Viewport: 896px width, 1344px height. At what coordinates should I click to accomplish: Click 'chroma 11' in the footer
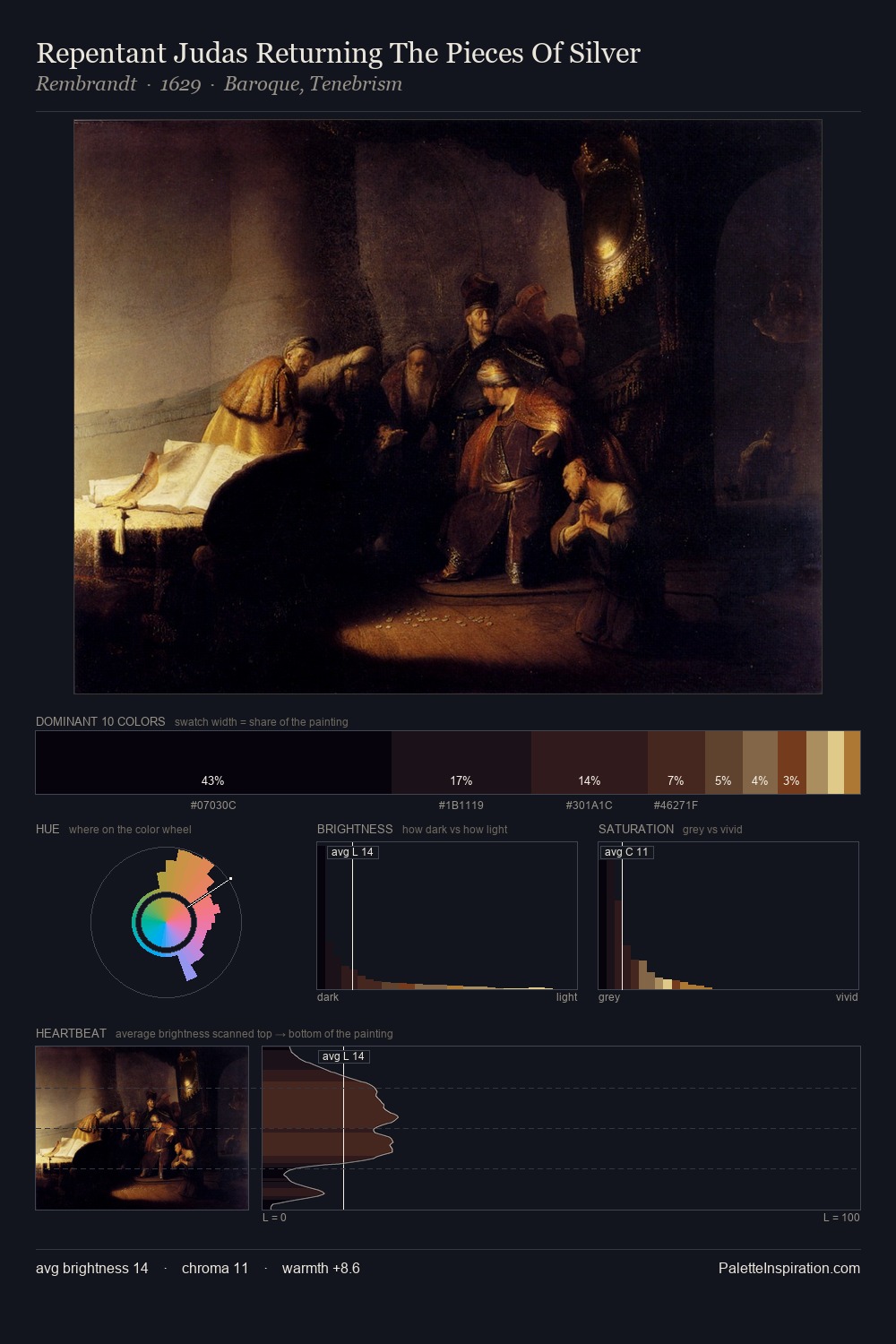tap(215, 1269)
